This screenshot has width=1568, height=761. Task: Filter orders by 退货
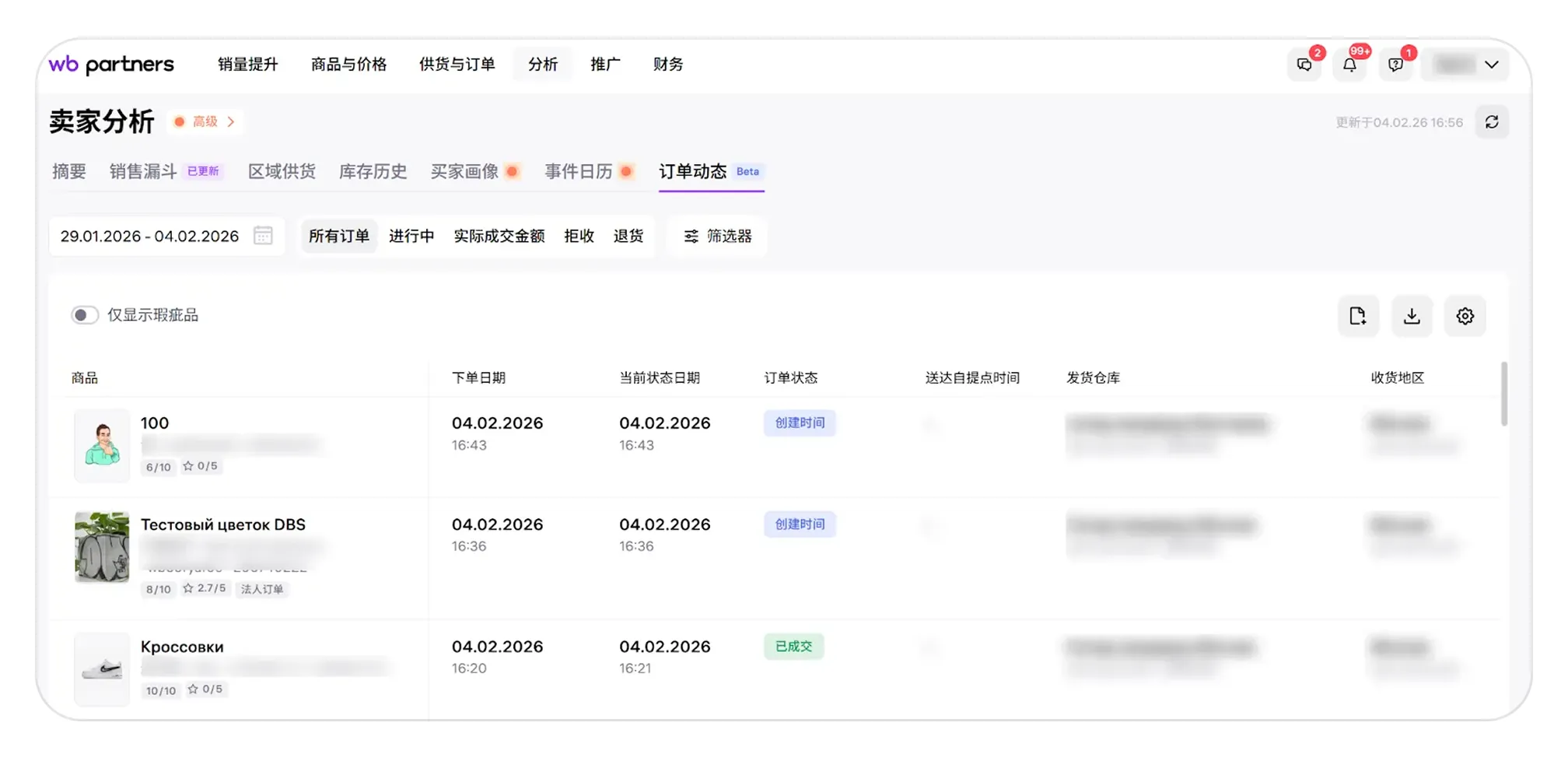628,236
